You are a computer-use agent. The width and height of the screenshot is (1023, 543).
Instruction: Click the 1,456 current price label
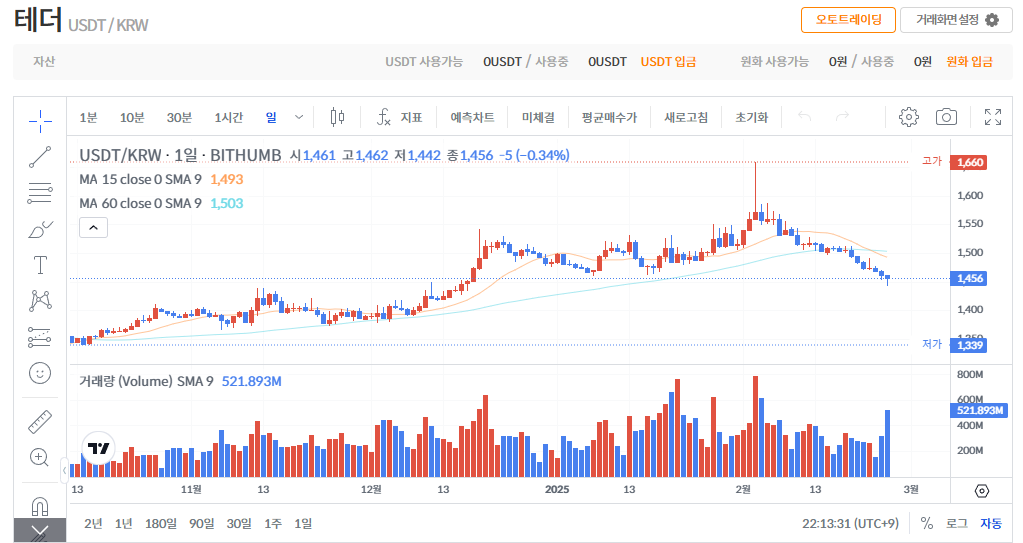coord(970,279)
